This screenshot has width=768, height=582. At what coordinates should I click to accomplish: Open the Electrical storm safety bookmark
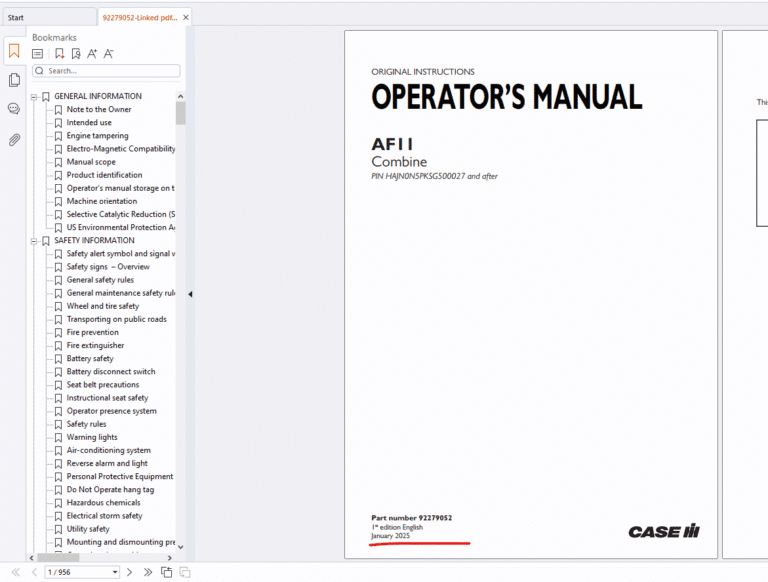pyautogui.click(x=104, y=516)
